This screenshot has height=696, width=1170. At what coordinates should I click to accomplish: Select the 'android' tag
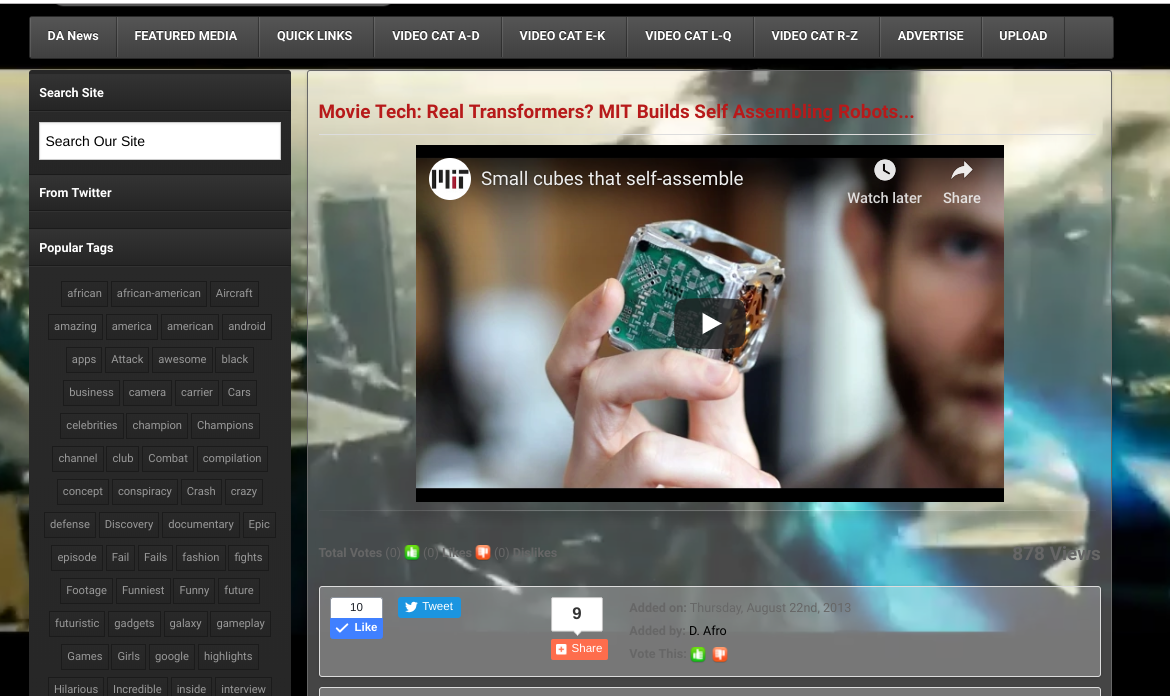tap(247, 326)
